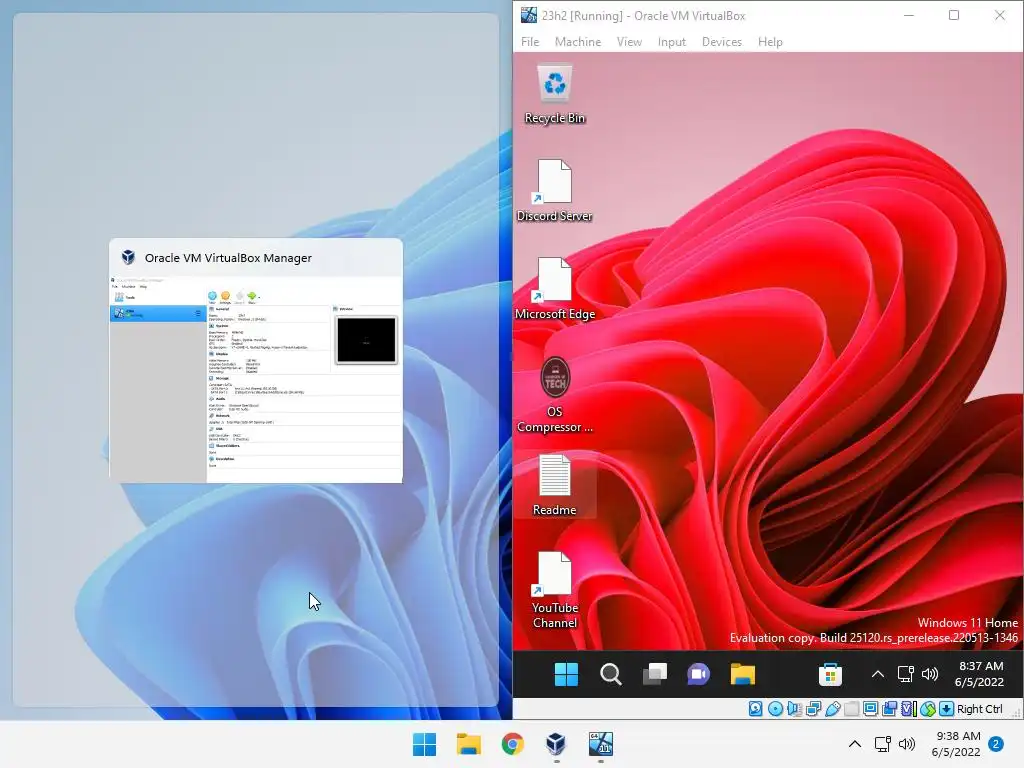Maximize the 23h2 VirtualBox window
1024x768 pixels.
pyautogui.click(x=954, y=15)
